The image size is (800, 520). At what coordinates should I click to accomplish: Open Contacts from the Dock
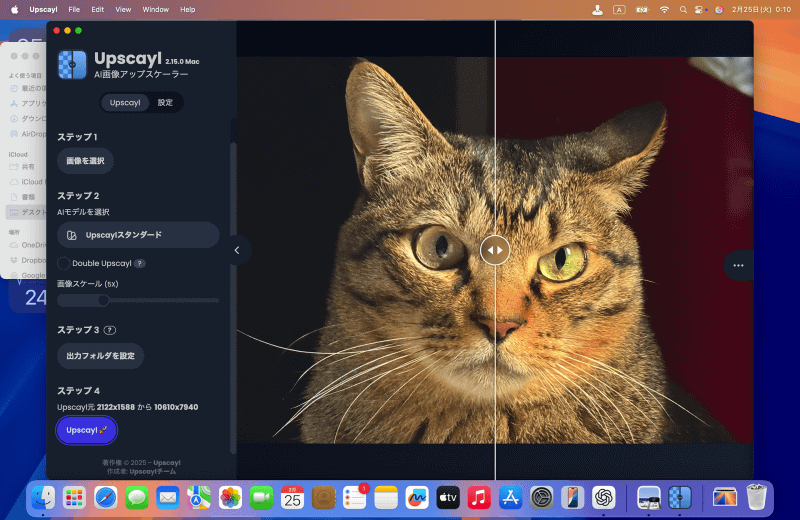[323, 498]
